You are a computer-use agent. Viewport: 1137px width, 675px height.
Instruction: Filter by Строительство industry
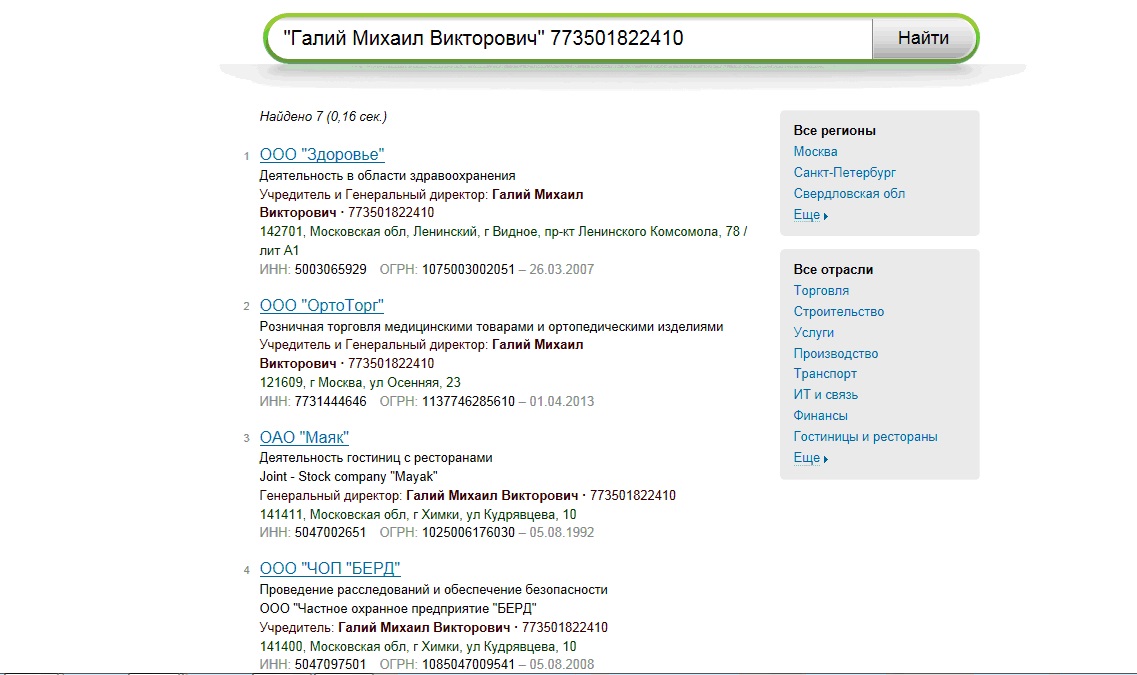838,312
